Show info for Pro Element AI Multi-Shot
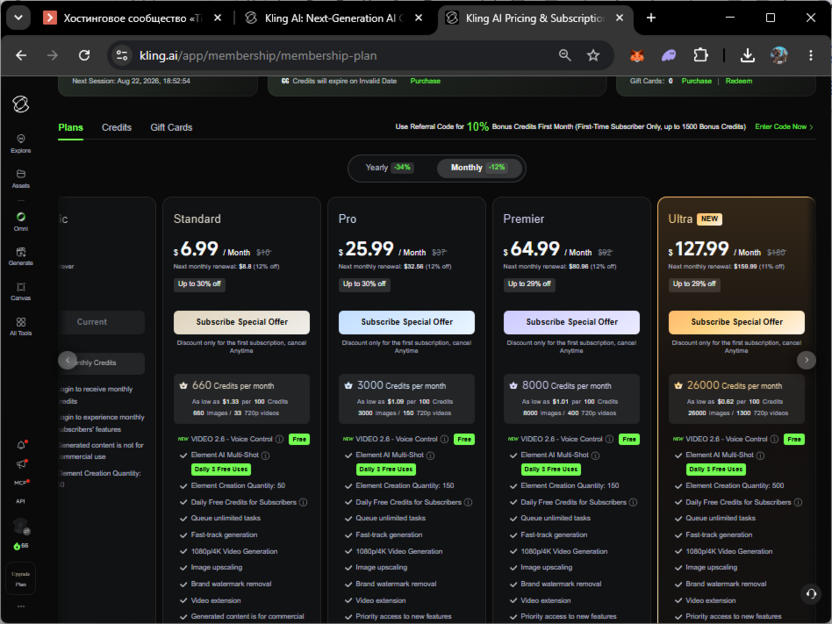 click(430, 455)
